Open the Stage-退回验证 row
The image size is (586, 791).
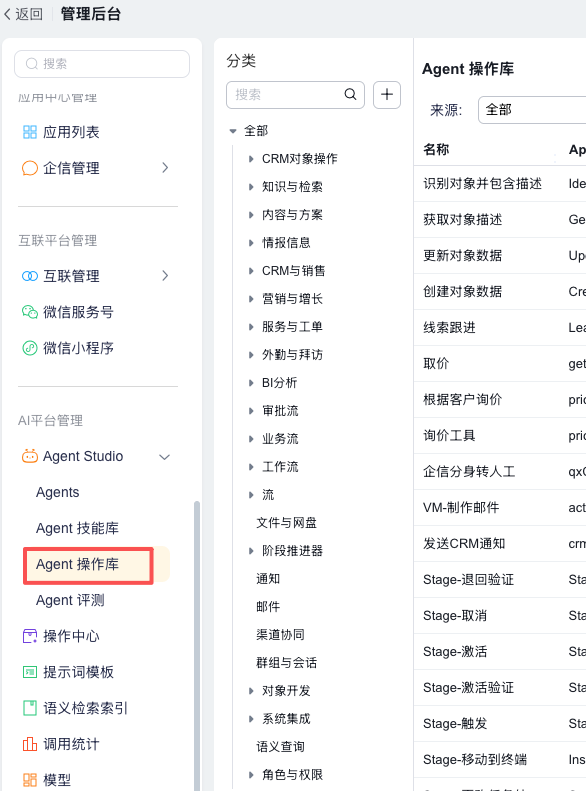pyautogui.click(x=500, y=580)
